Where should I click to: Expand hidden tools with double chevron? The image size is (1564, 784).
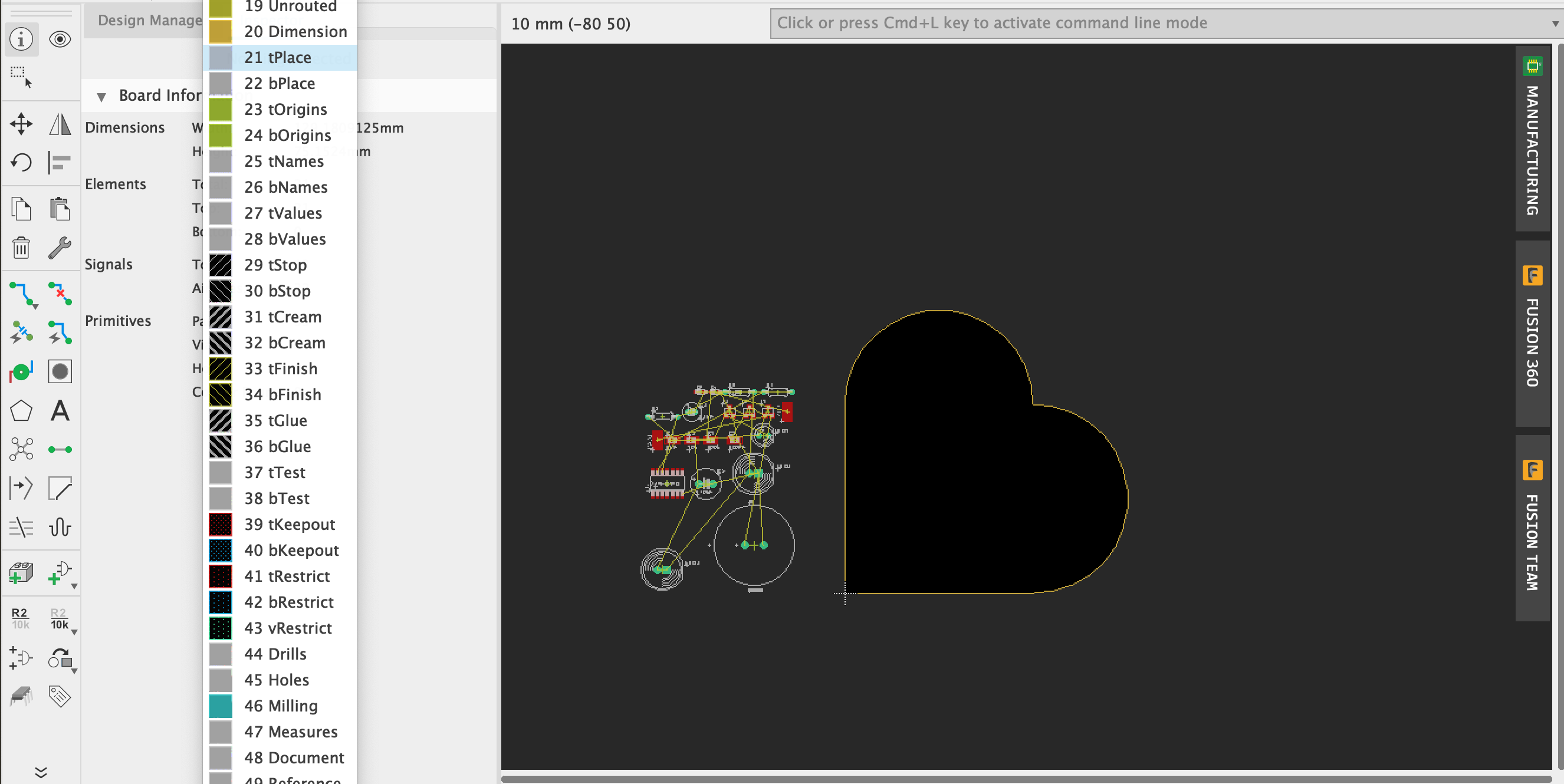41,772
